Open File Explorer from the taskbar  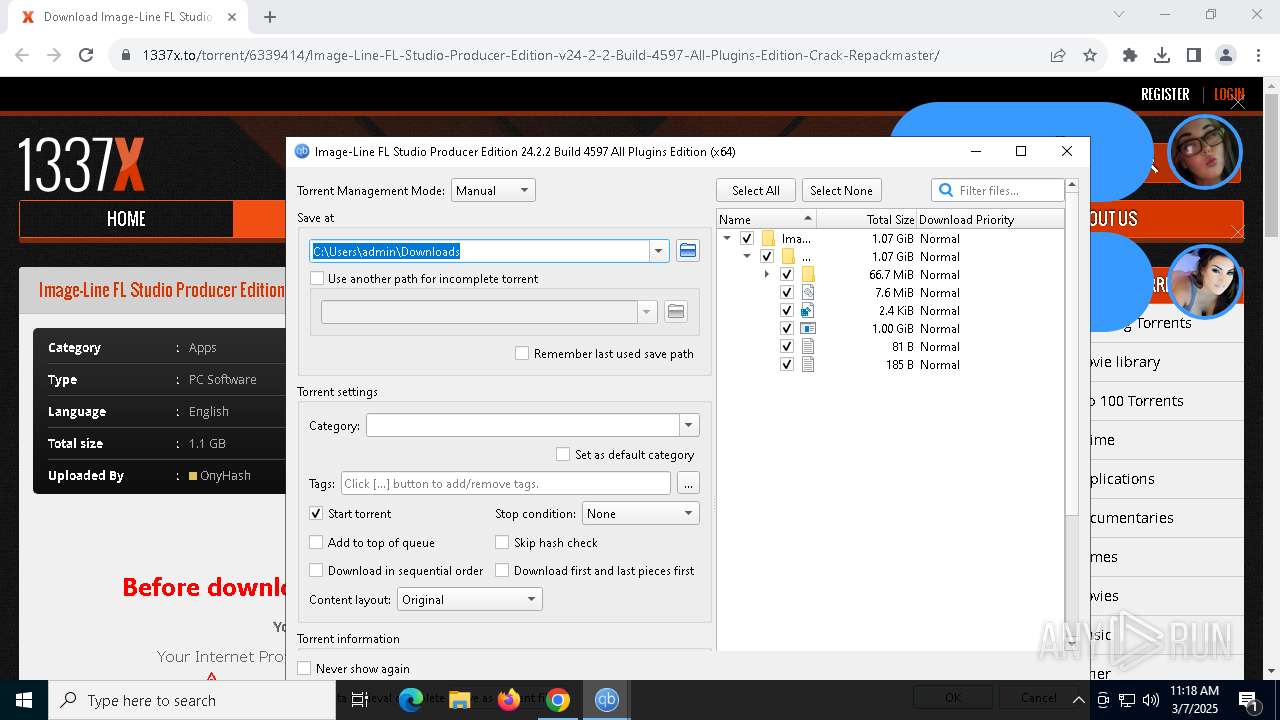pos(460,700)
